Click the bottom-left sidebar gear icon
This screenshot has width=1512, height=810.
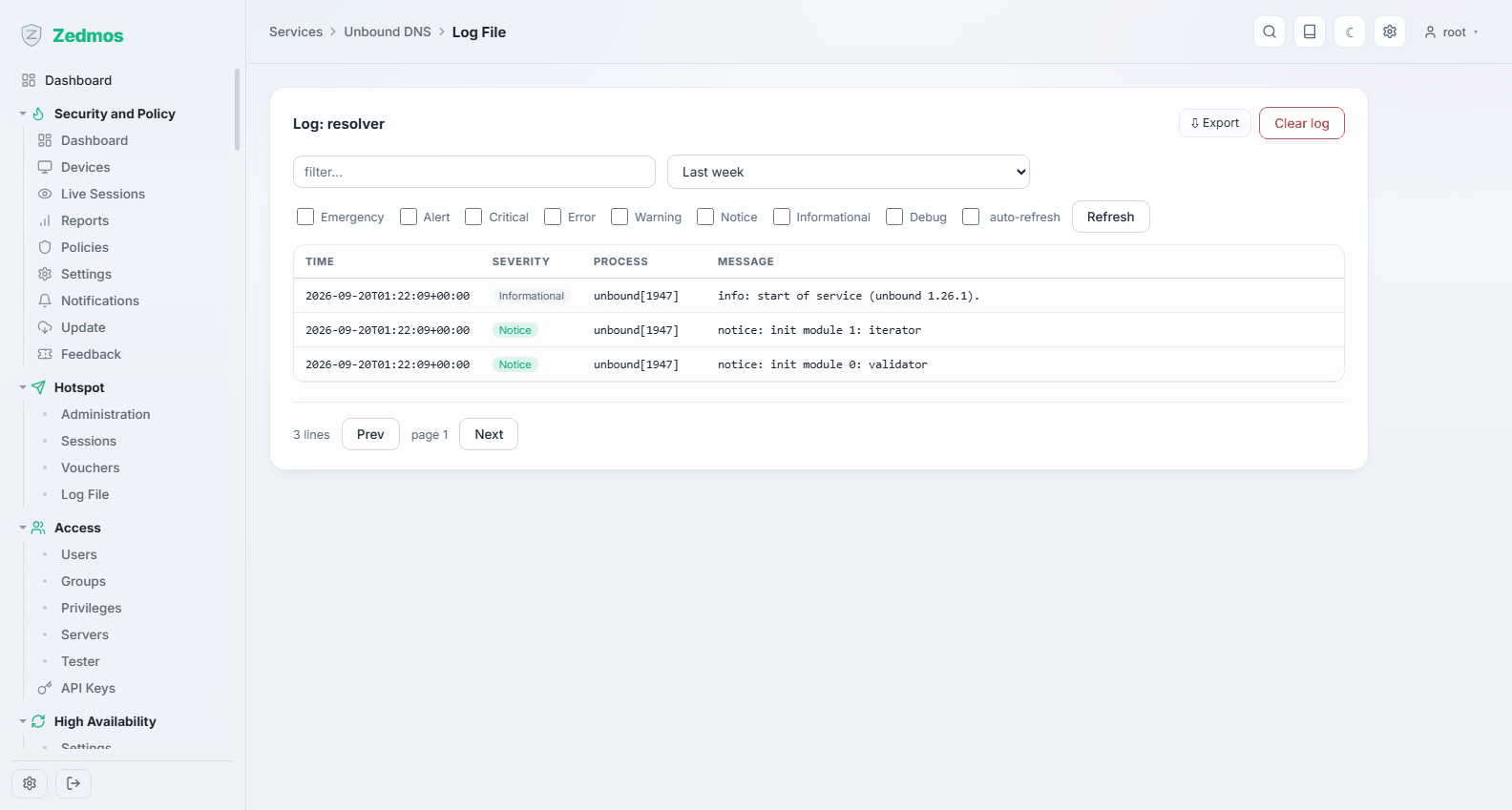pyautogui.click(x=30, y=783)
